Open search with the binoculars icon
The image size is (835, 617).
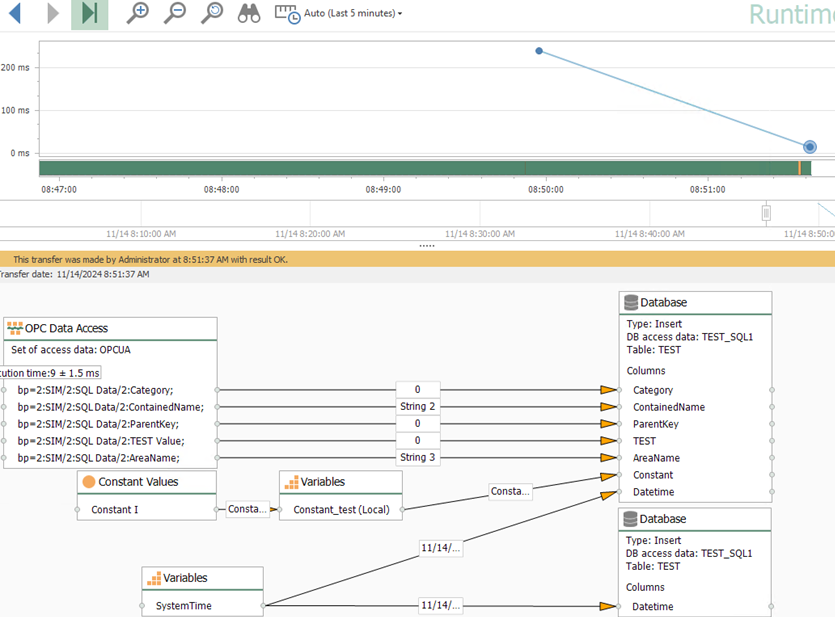(x=249, y=14)
